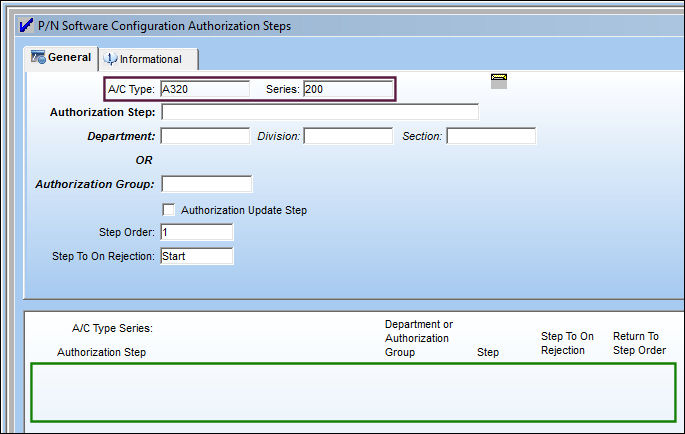Click the A/C Type field
This screenshot has height=434, width=685.
(x=205, y=89)
